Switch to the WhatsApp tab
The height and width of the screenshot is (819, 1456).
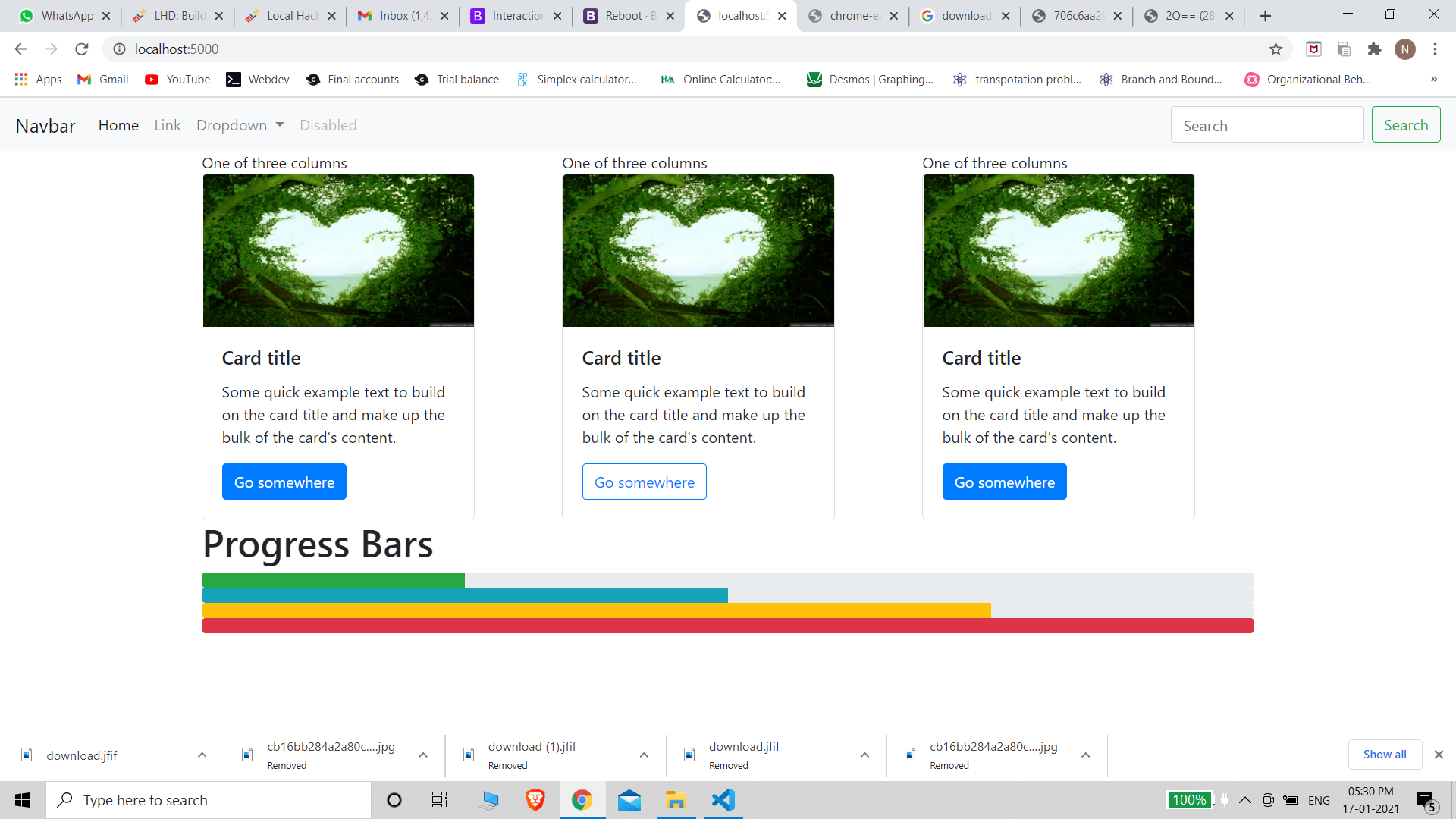tap(64, 16)
